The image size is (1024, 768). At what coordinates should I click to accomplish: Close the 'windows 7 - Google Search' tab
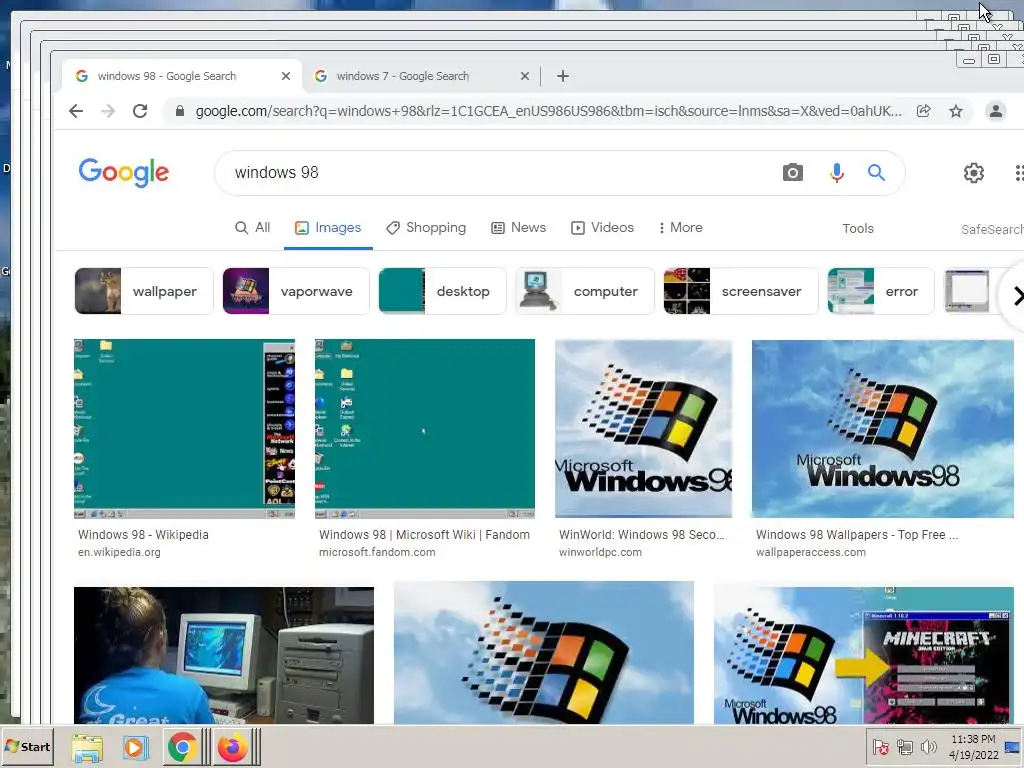point(524,76)
